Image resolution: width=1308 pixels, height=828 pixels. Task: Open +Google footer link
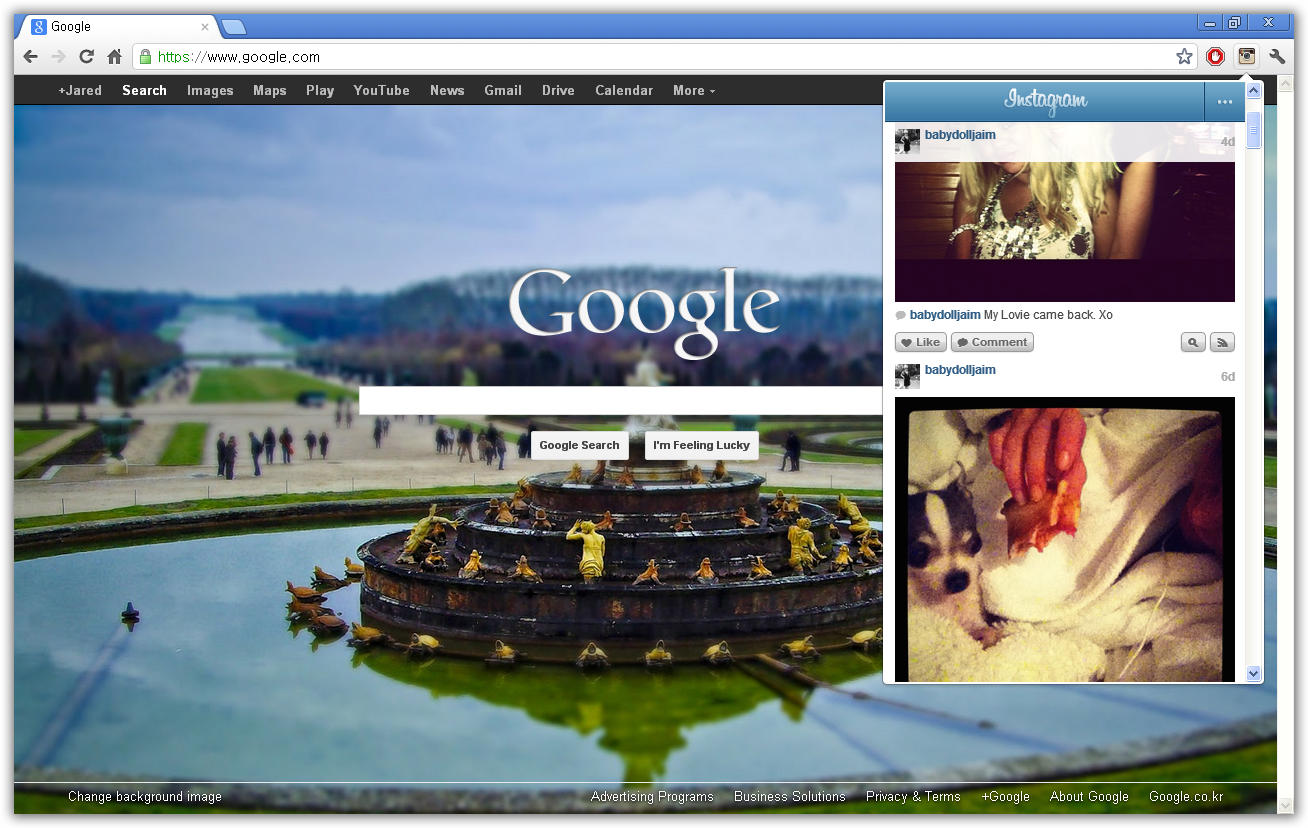(x=1005, y=797)
